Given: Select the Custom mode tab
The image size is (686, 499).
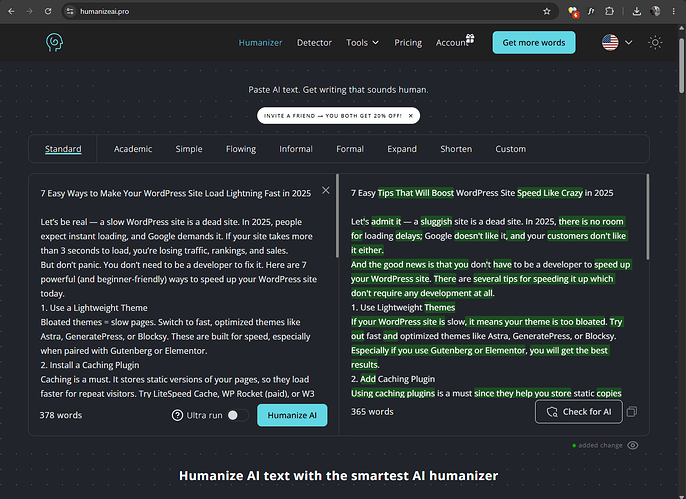Looking at the screenshot, I should point(511,149).
